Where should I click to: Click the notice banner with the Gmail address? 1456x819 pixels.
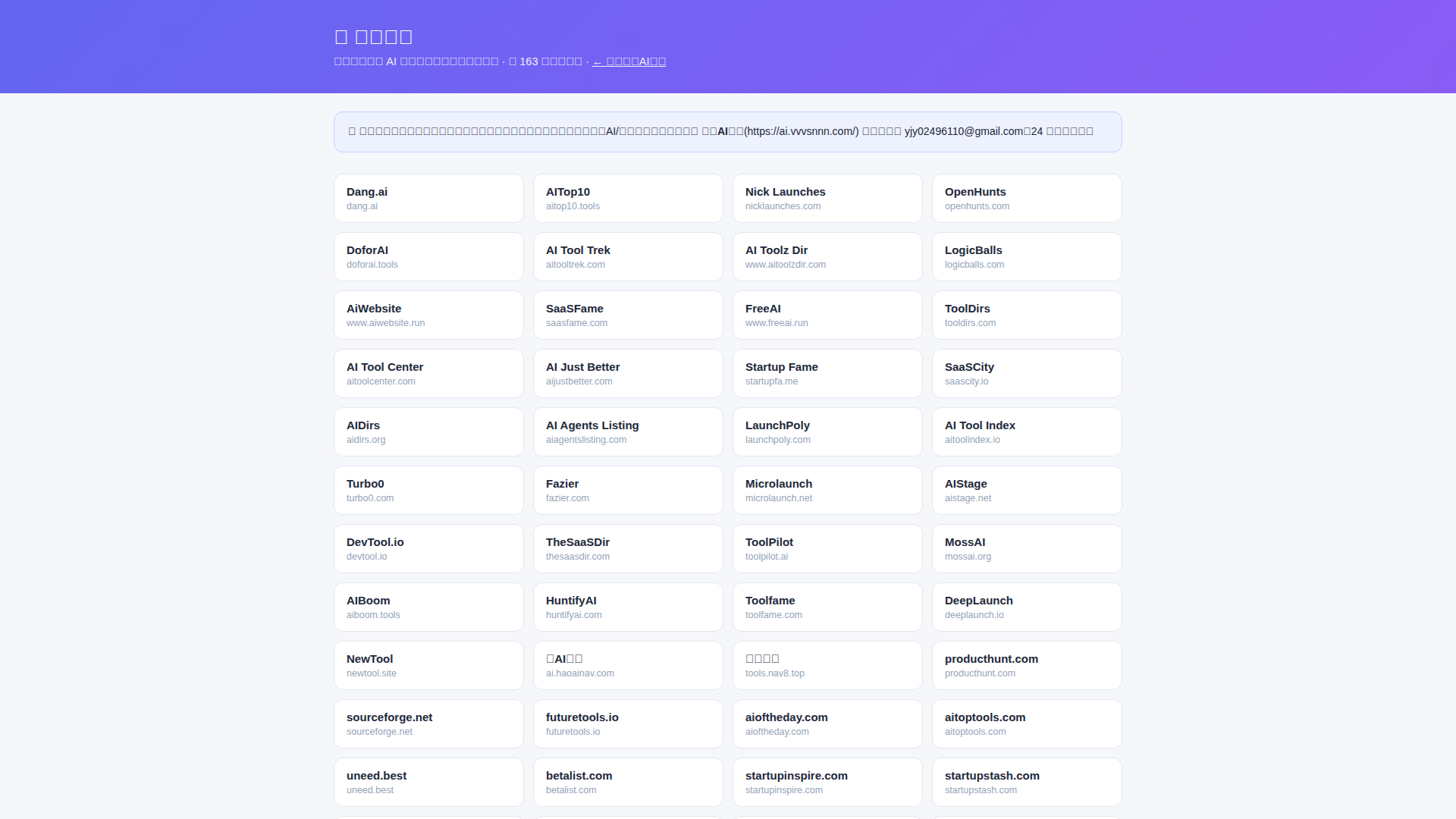coord(728,132)
